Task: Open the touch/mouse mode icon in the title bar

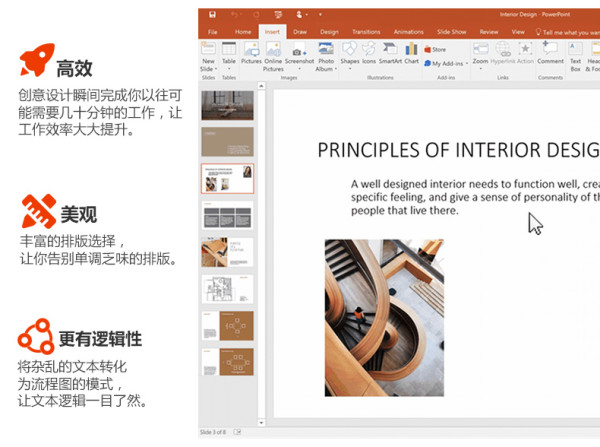Action: [299, 15]
